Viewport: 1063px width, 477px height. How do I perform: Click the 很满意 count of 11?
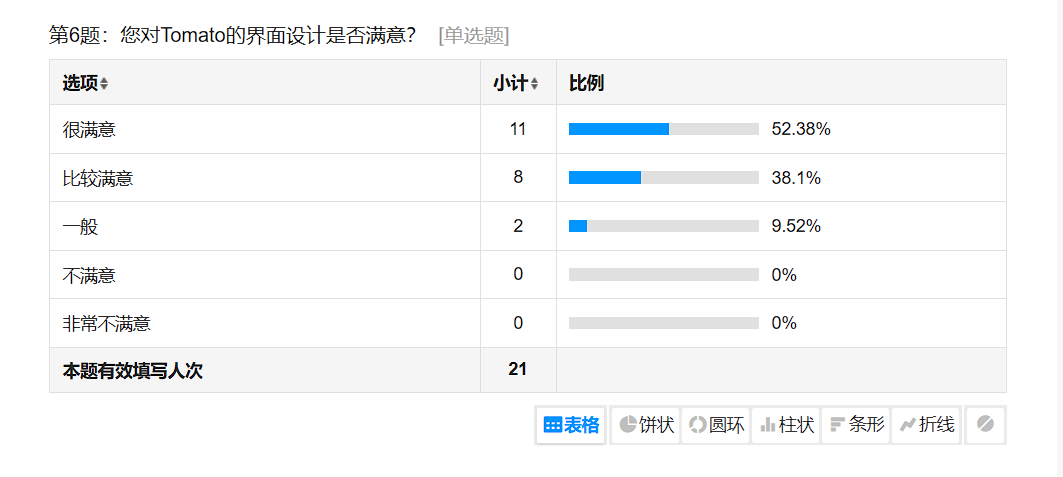518,129
